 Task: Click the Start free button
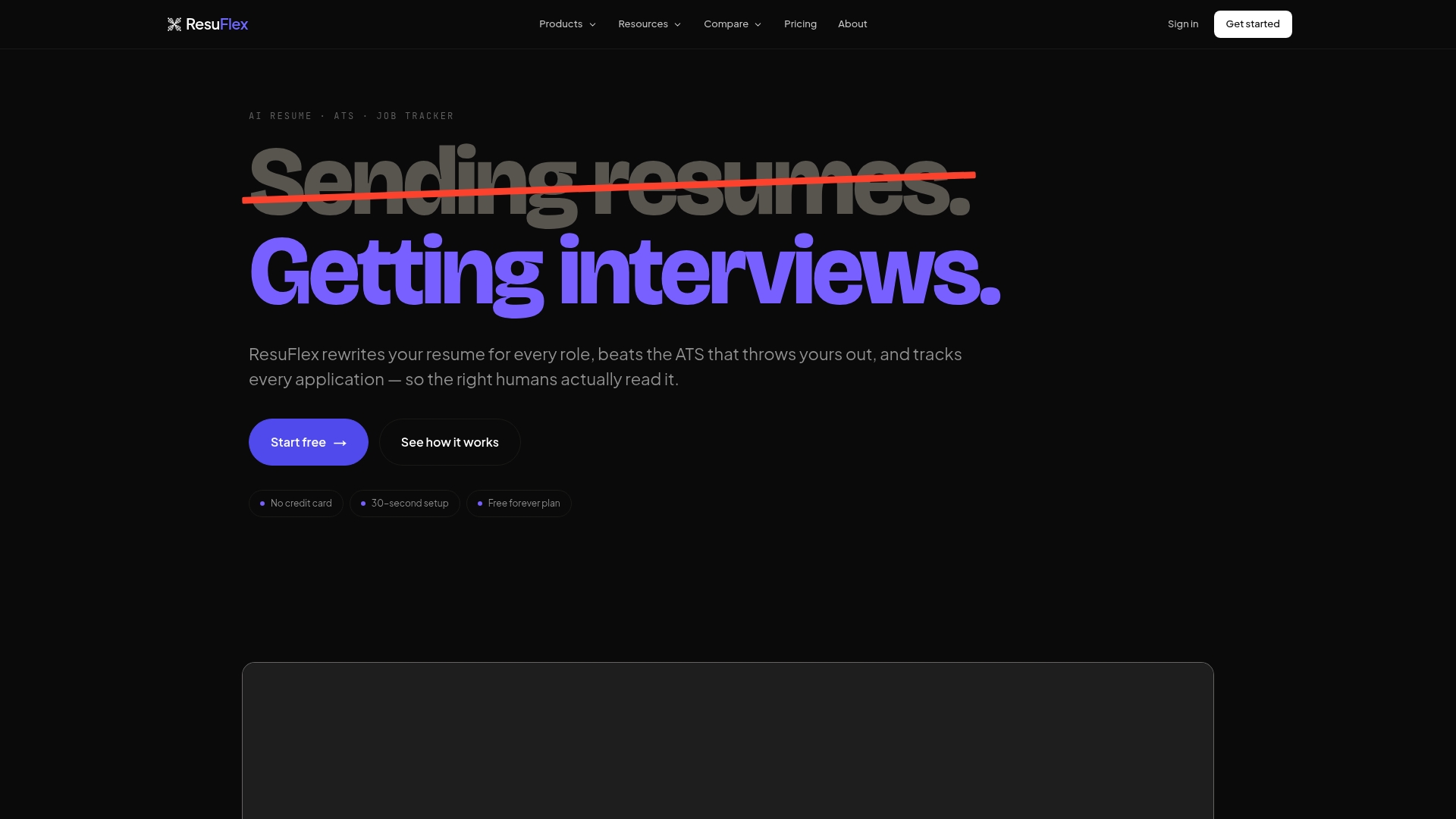pyautogui.click(x=309, y=442)
